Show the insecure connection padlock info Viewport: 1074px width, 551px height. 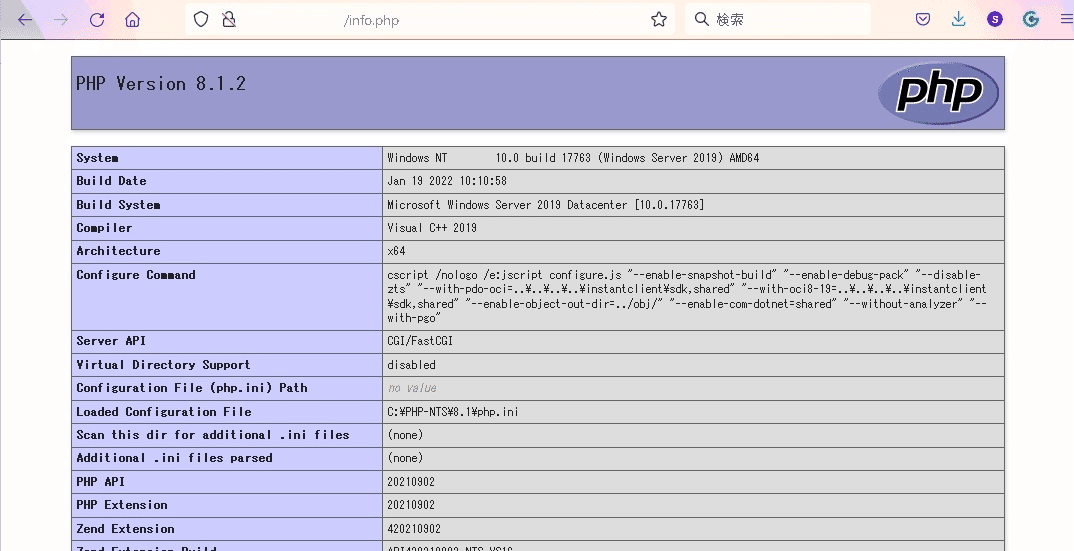(x=229, y=20)
